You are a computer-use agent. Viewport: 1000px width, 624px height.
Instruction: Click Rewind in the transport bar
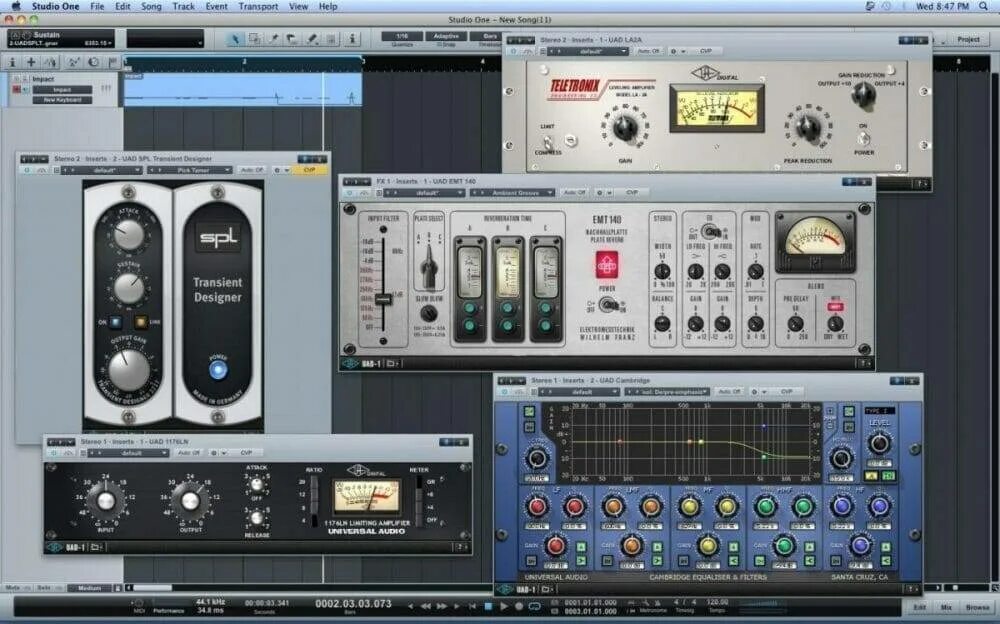click(425, 606)
